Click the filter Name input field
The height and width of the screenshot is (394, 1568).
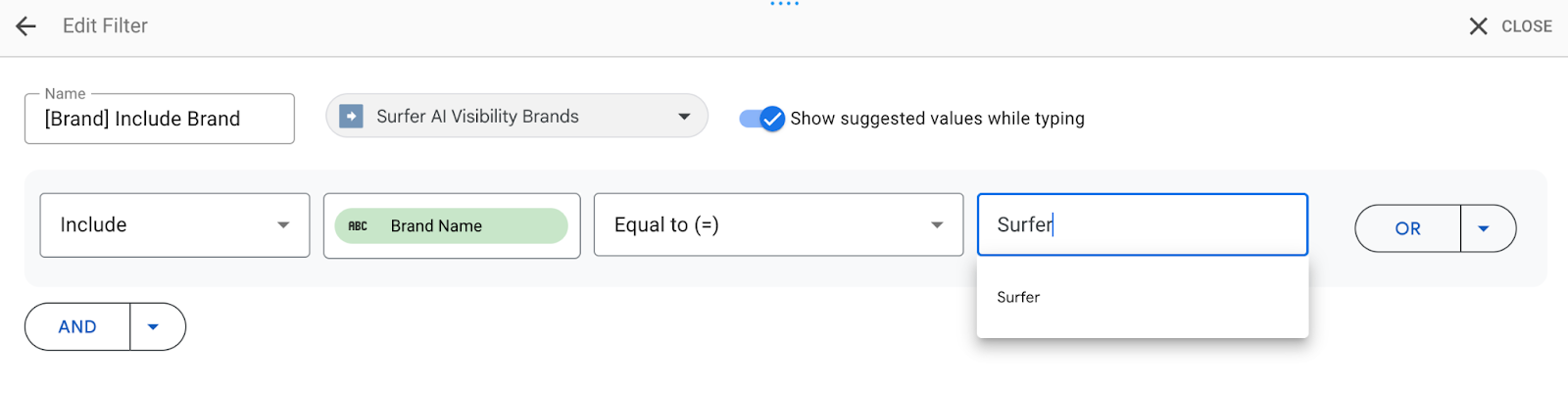159,120
